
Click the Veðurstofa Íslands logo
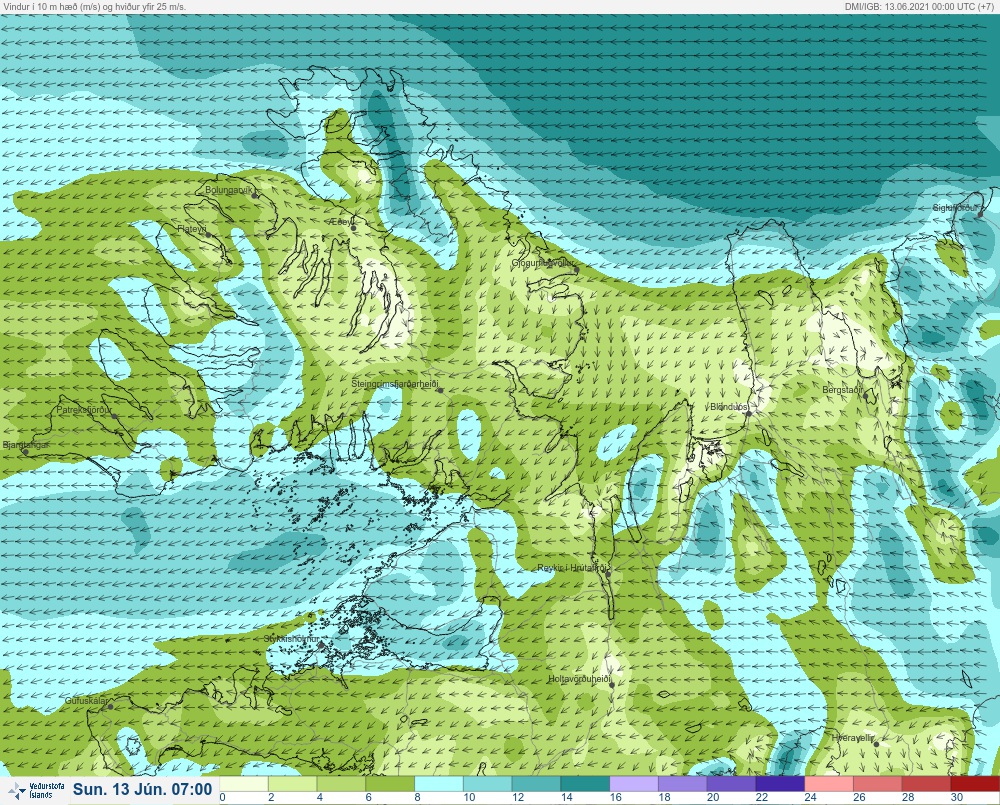(38, 790)
